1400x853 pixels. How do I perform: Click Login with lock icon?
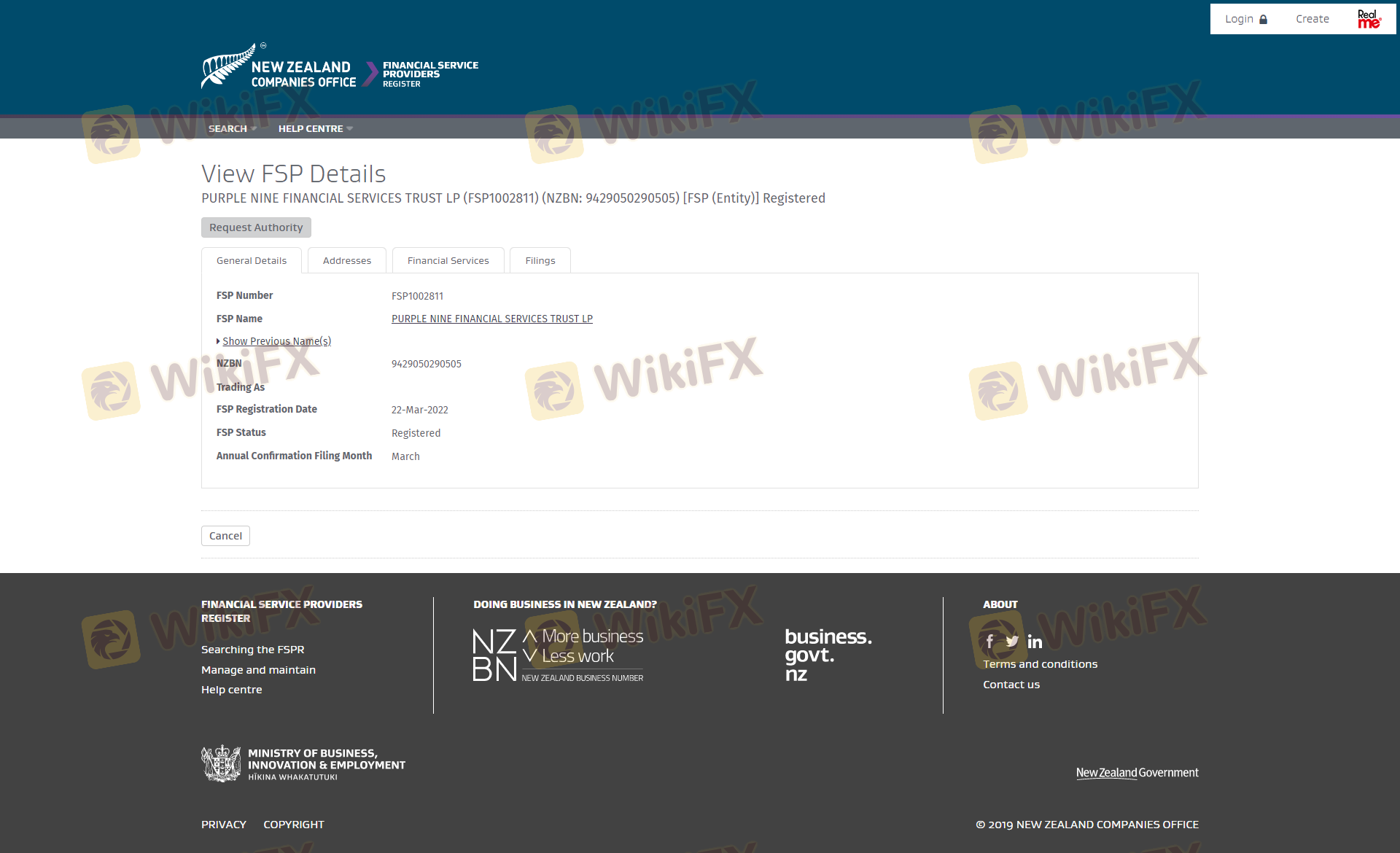pos(1245,19)
